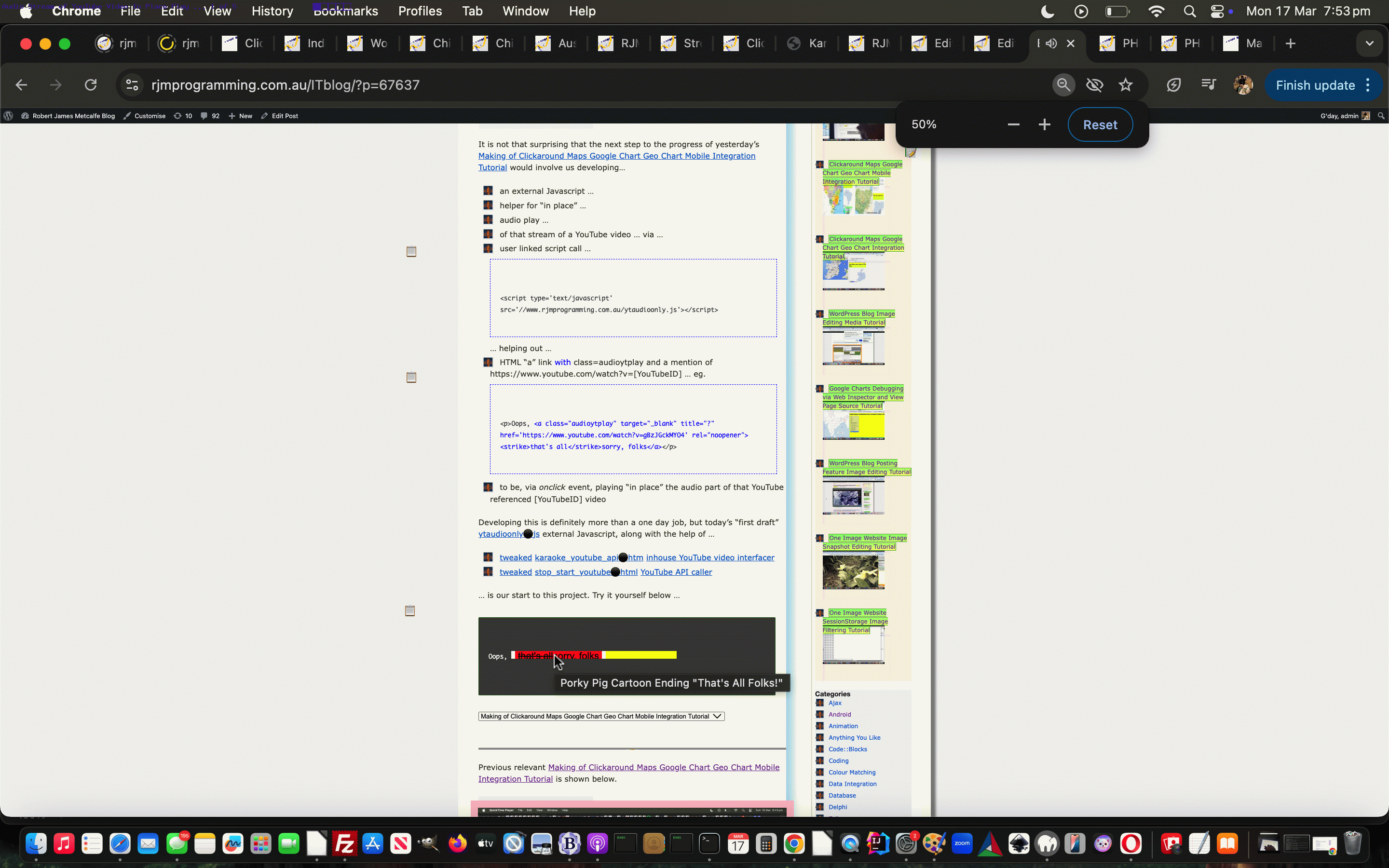Click the clipboard icon beside the script code box
Viewport: 1389px width, 868px height.
pyautogui.click(x=411, y=251)
